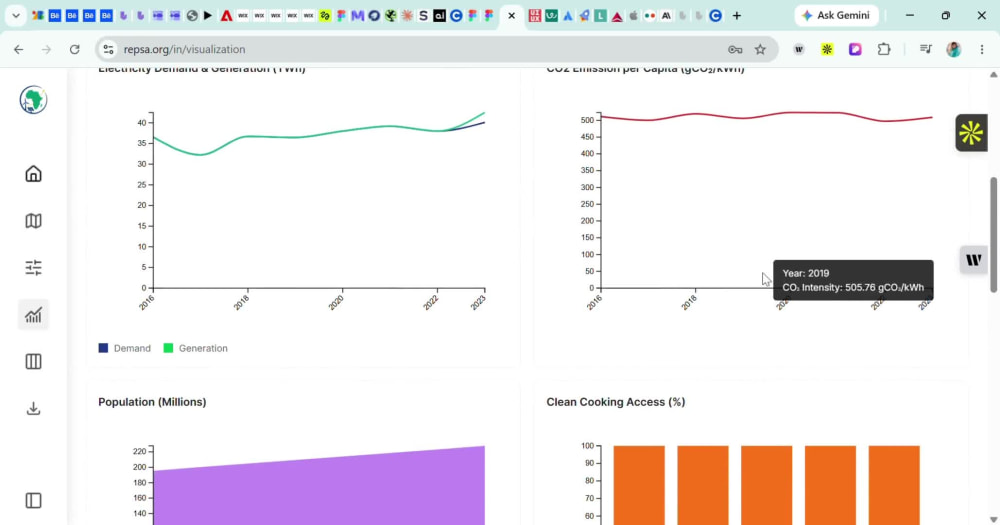Click the Africa globe logo

coord(33,100)
